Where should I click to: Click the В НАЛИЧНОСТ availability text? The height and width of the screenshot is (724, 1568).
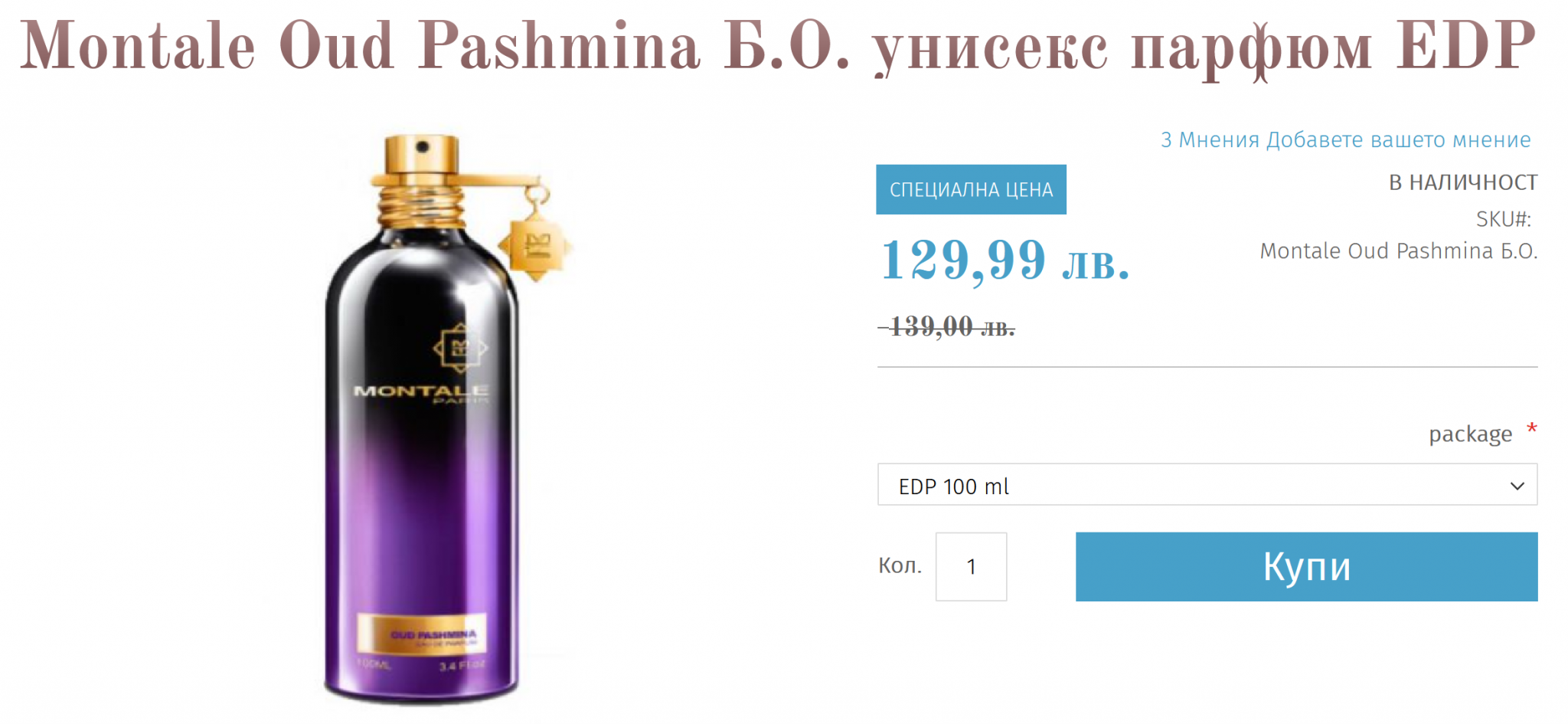(1462, 182)
